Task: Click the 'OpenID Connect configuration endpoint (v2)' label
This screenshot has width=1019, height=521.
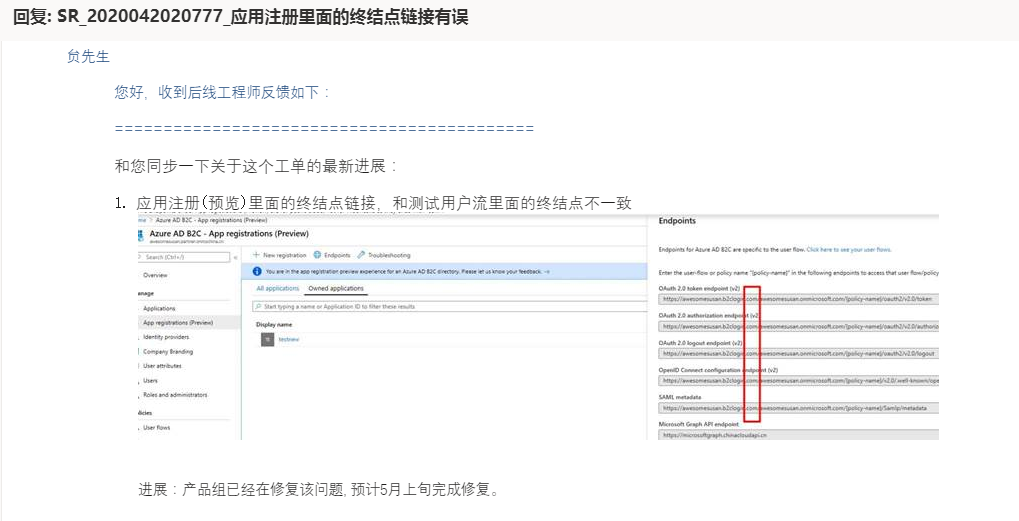Action: click(718, 370)
